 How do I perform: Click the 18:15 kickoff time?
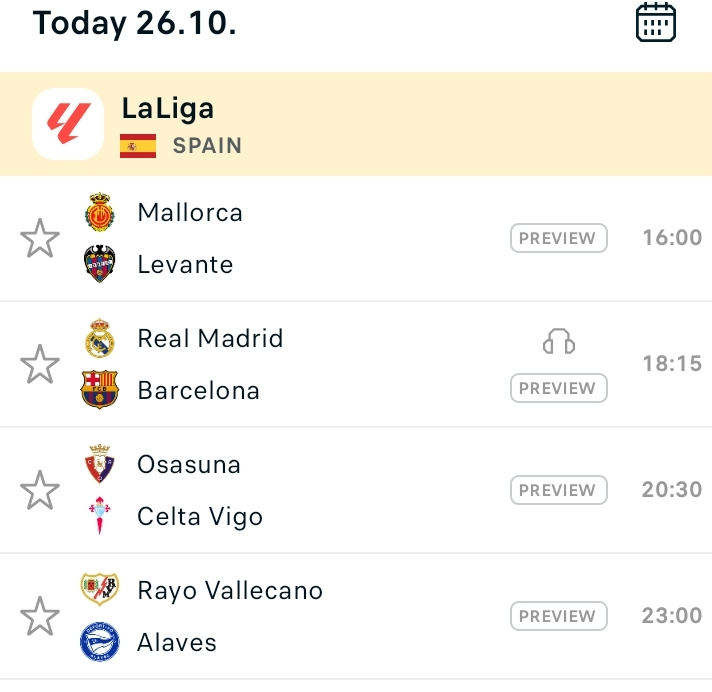pos(672,364)
